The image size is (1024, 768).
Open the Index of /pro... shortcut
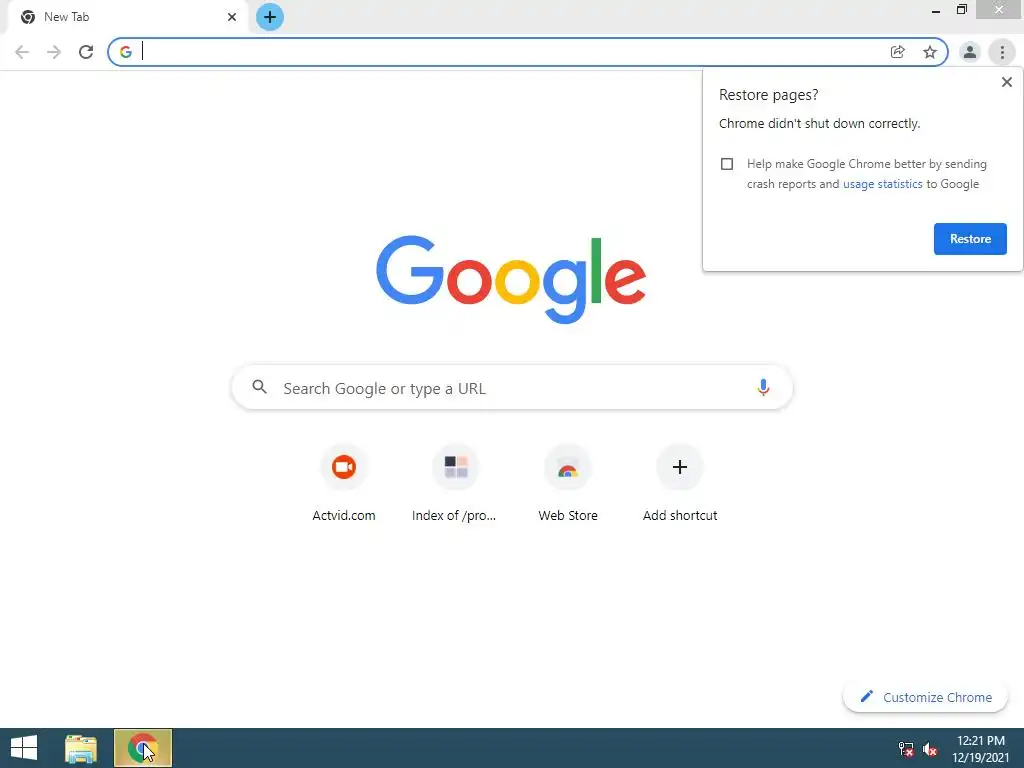(455, 484)
